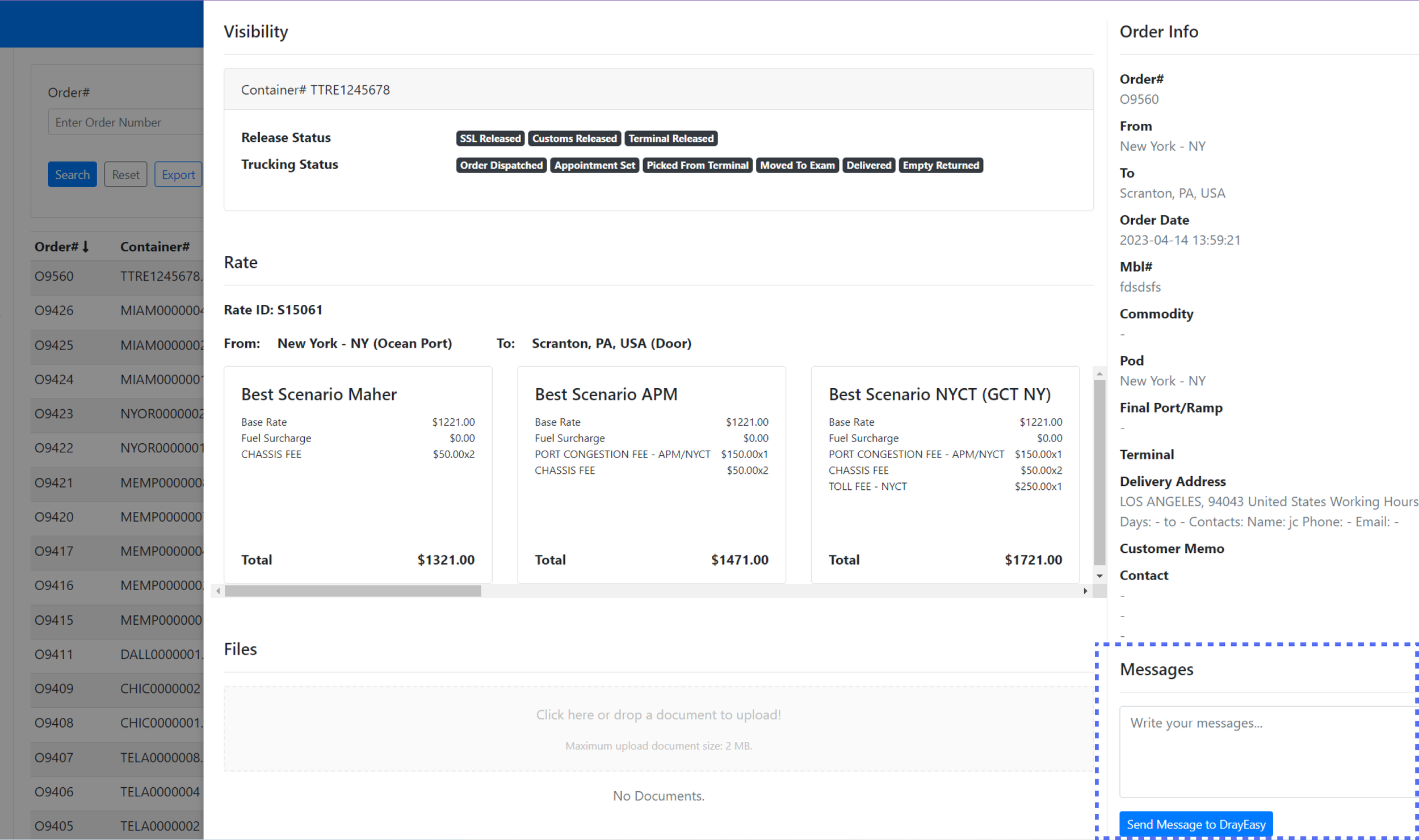
Task: Click the document upload drop area
Action: pos(658,729)
